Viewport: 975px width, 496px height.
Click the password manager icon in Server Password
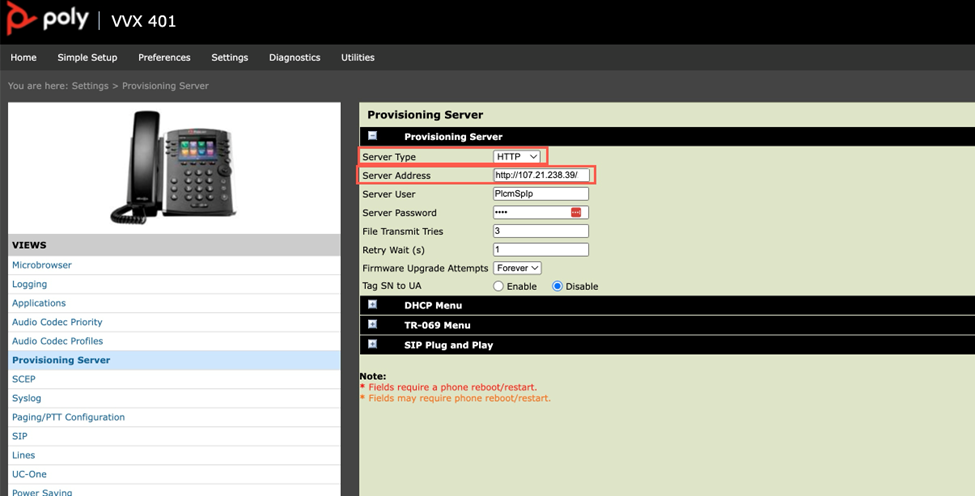pos(576,213)
